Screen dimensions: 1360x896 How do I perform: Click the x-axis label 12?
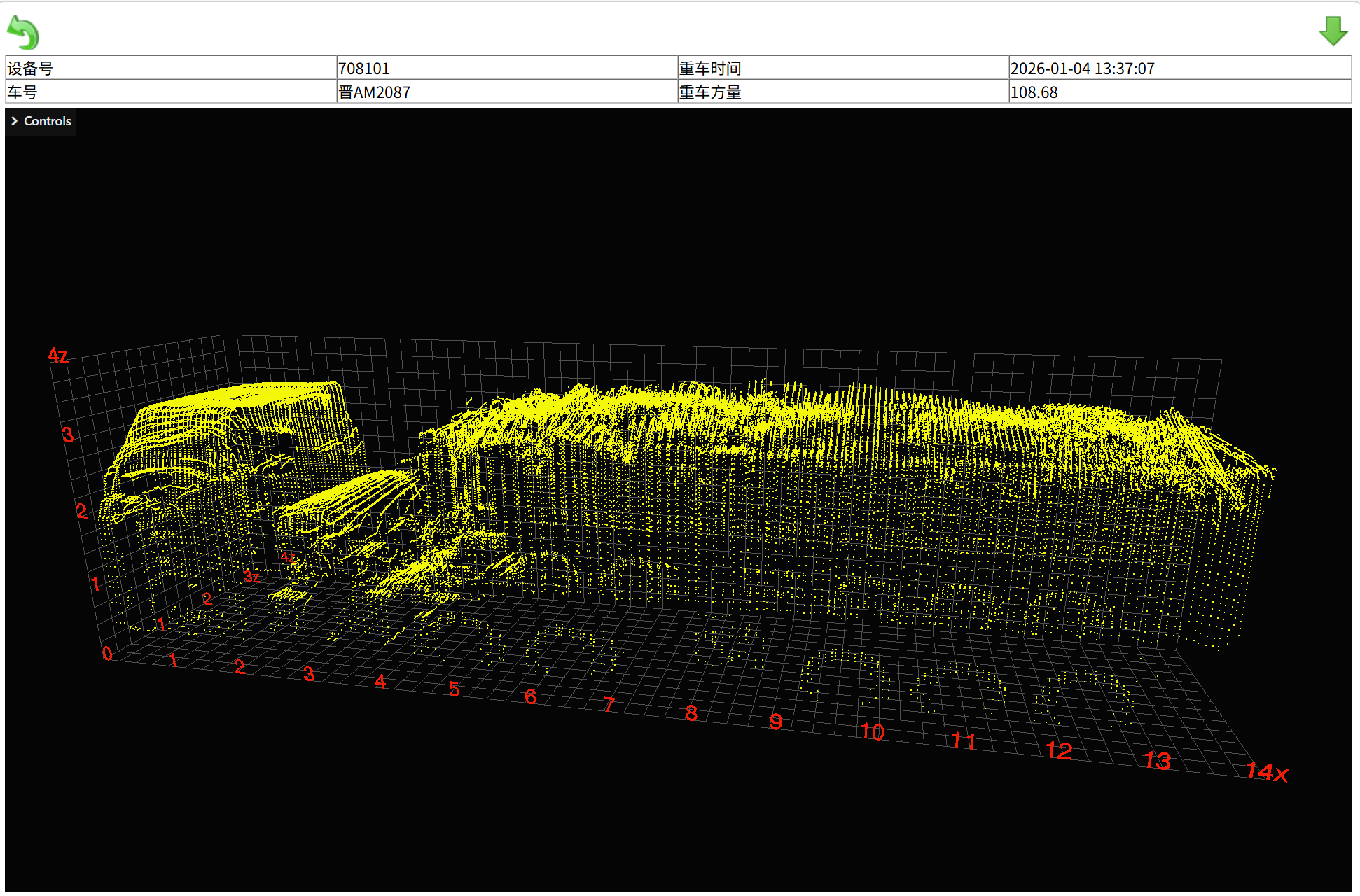(x=1059, y=751)
